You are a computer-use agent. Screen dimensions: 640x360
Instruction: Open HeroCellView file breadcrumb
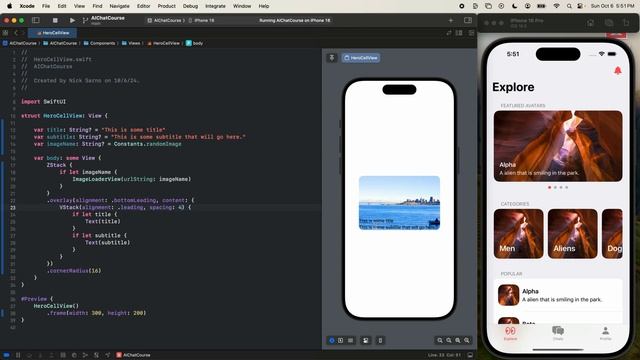pyautogui.click(x=163, y=43)
